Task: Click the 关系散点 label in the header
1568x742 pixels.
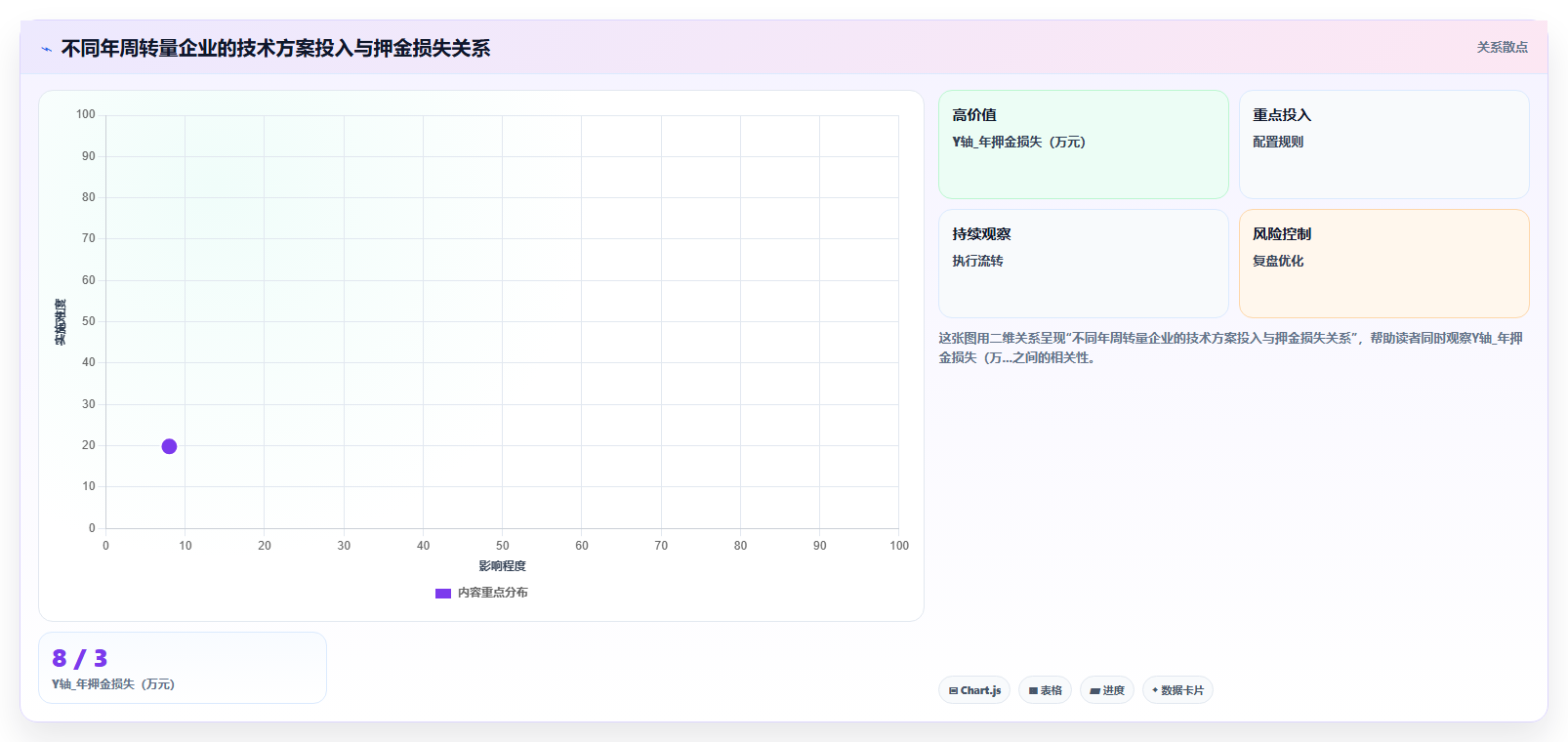Action: 1502,47
